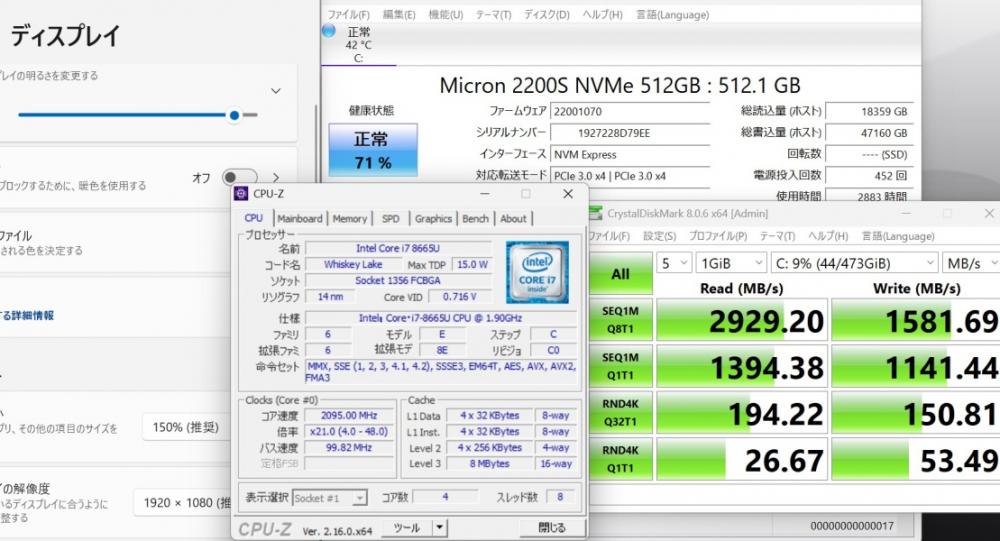1000x541 pixels.
Task: Click the CPU-Z app icon in title bar
Action: 241,194
